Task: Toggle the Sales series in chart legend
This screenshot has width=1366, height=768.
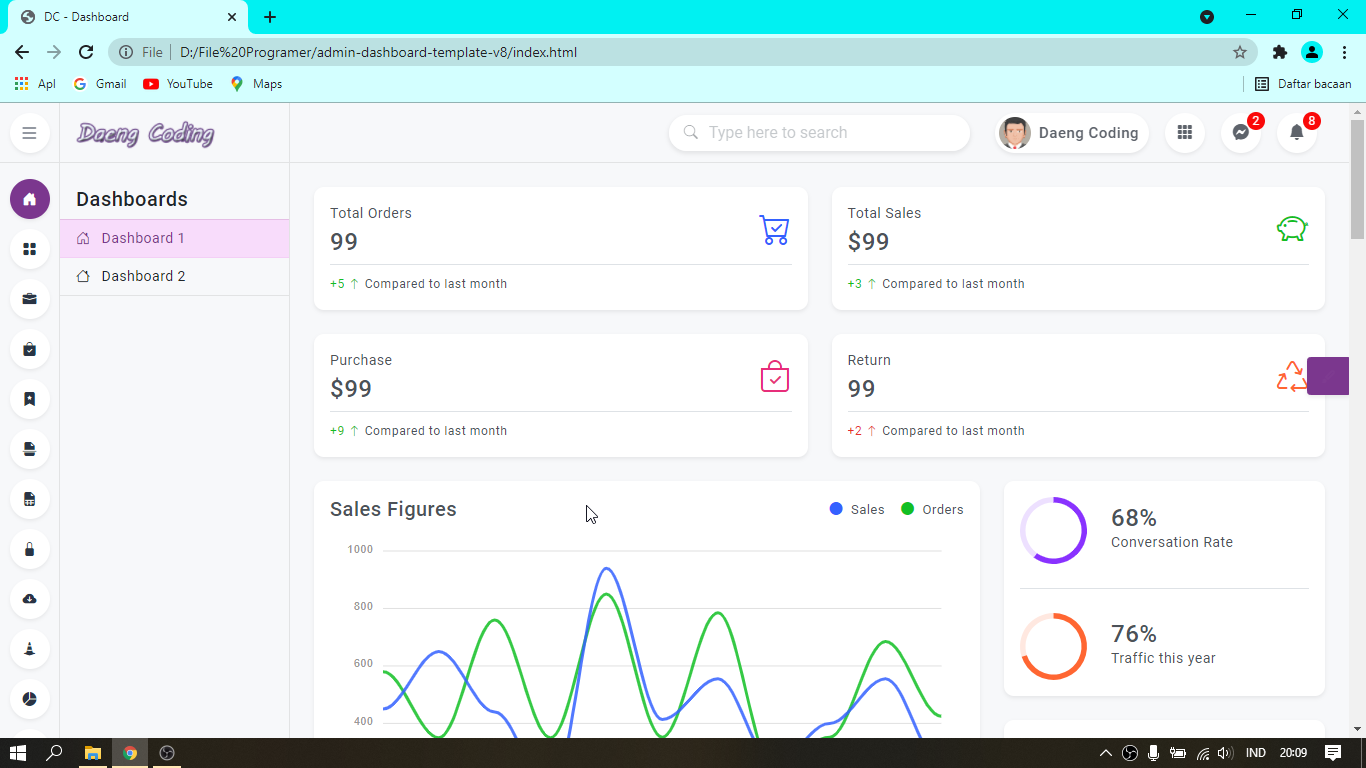Action: pos(856,509)
